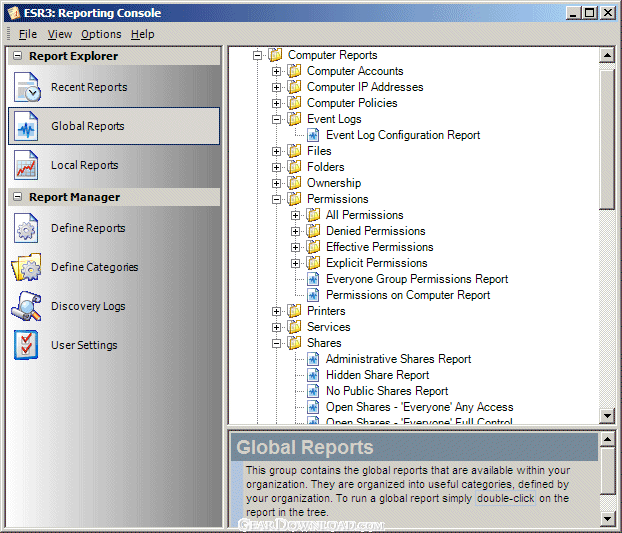Open User Settings checklist icon

click(x=26, y=345)
